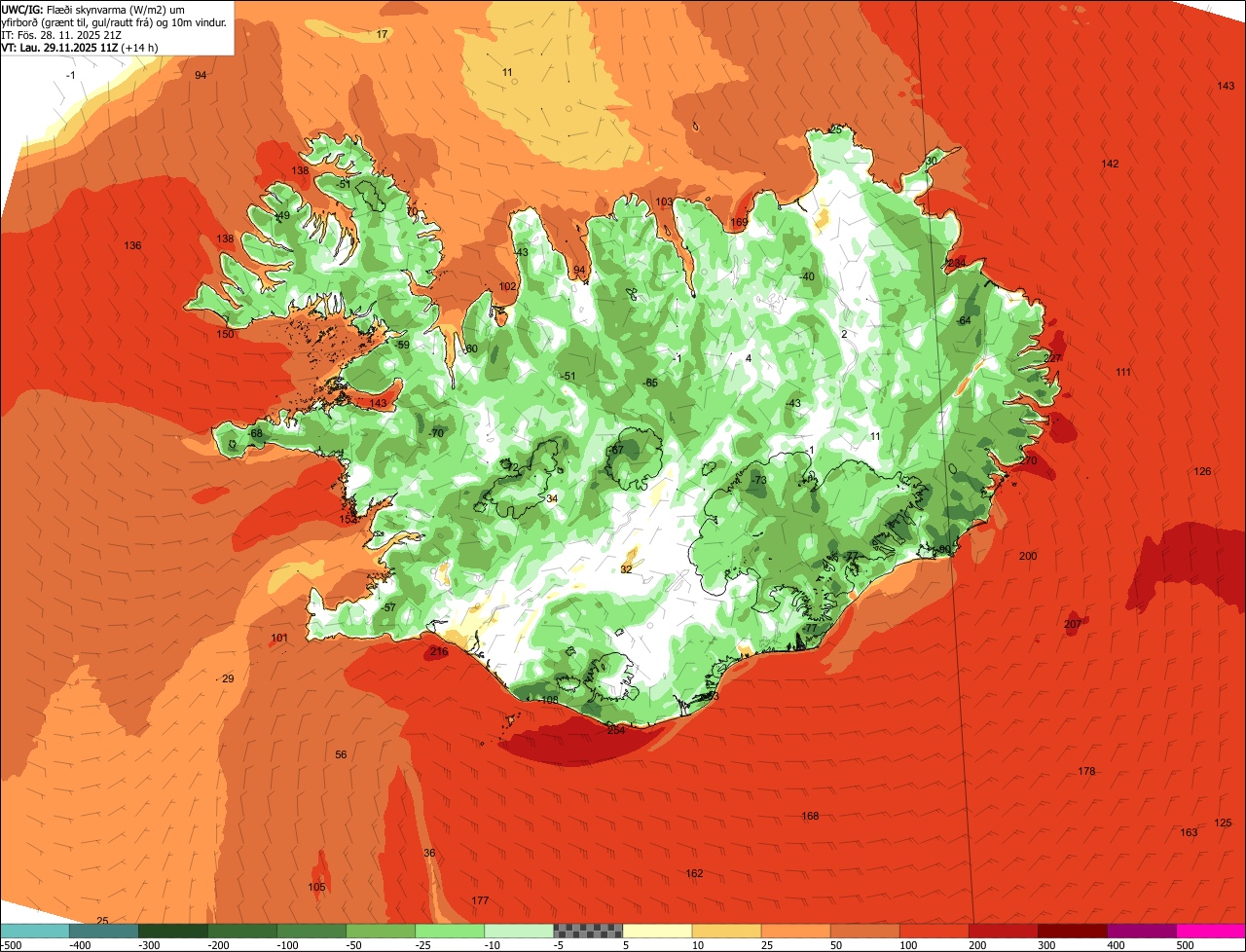Click the 254 value on the south coast

616,730
